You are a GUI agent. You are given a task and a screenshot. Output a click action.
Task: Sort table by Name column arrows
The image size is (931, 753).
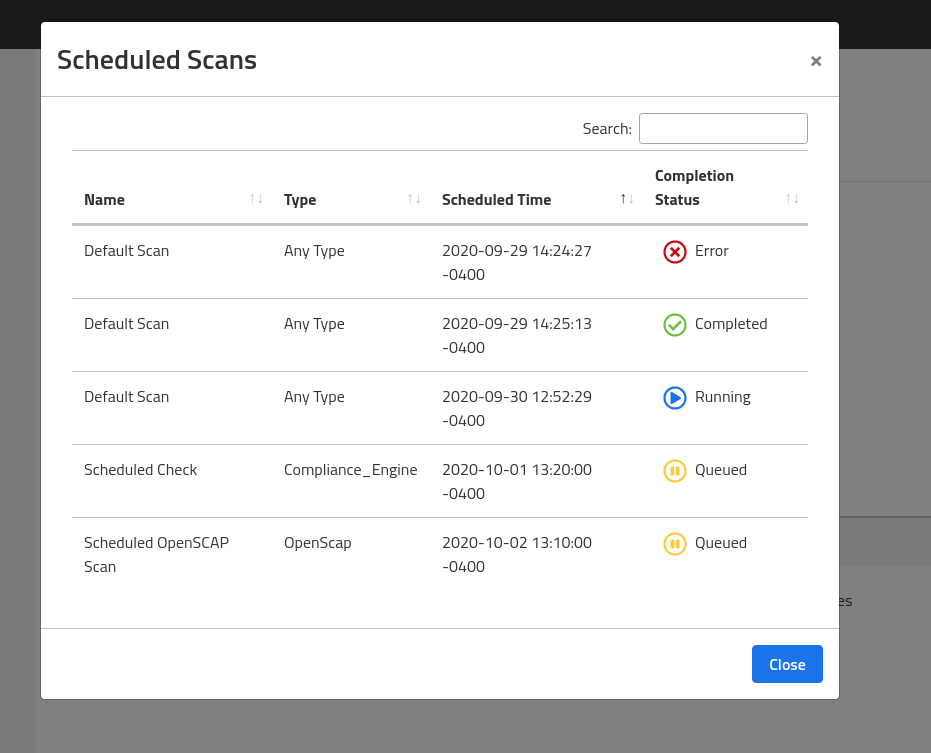[x=256, y=199]
